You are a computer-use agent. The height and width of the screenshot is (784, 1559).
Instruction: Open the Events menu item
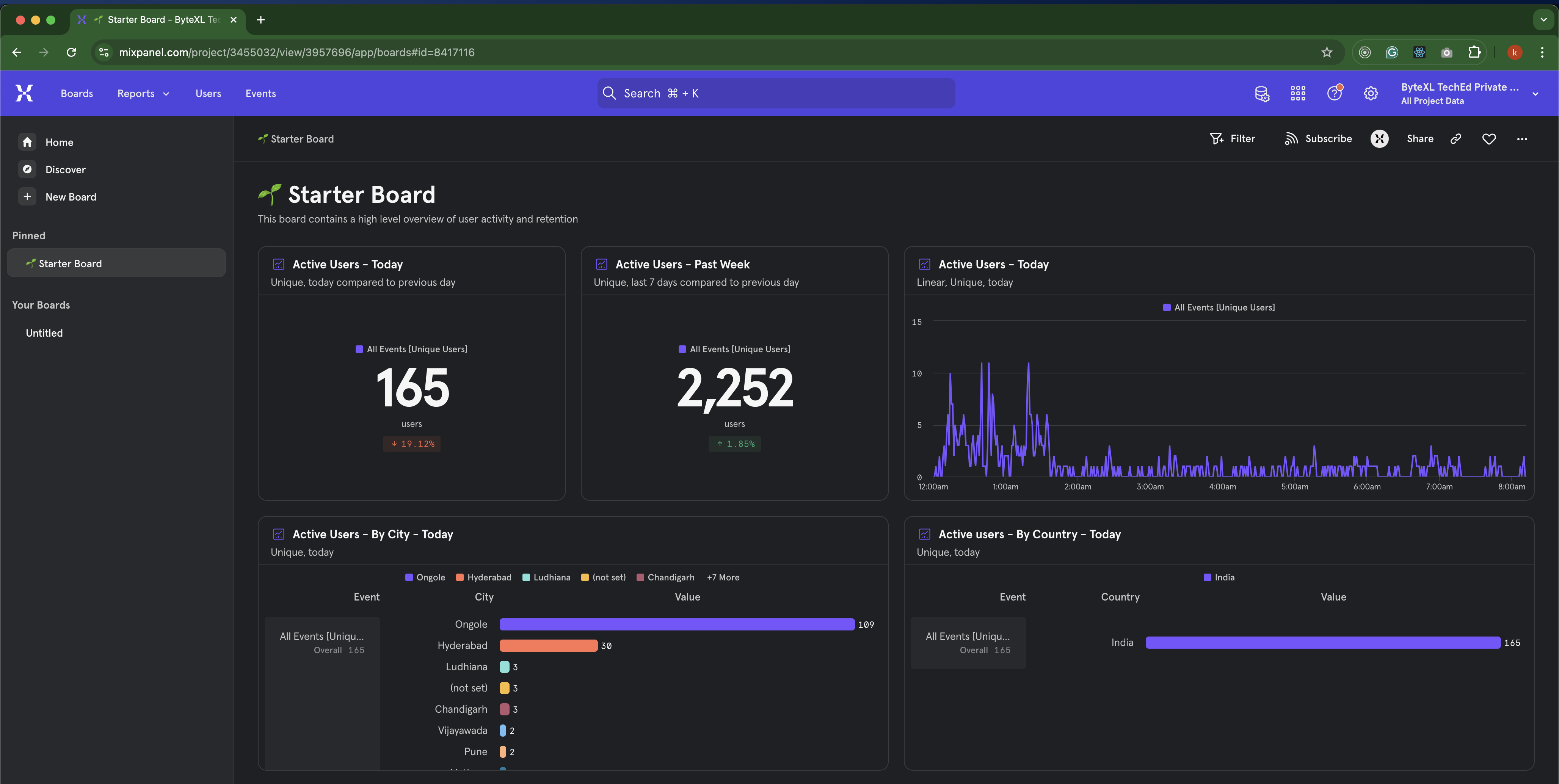pyautogui.click(x=260, y=94)
